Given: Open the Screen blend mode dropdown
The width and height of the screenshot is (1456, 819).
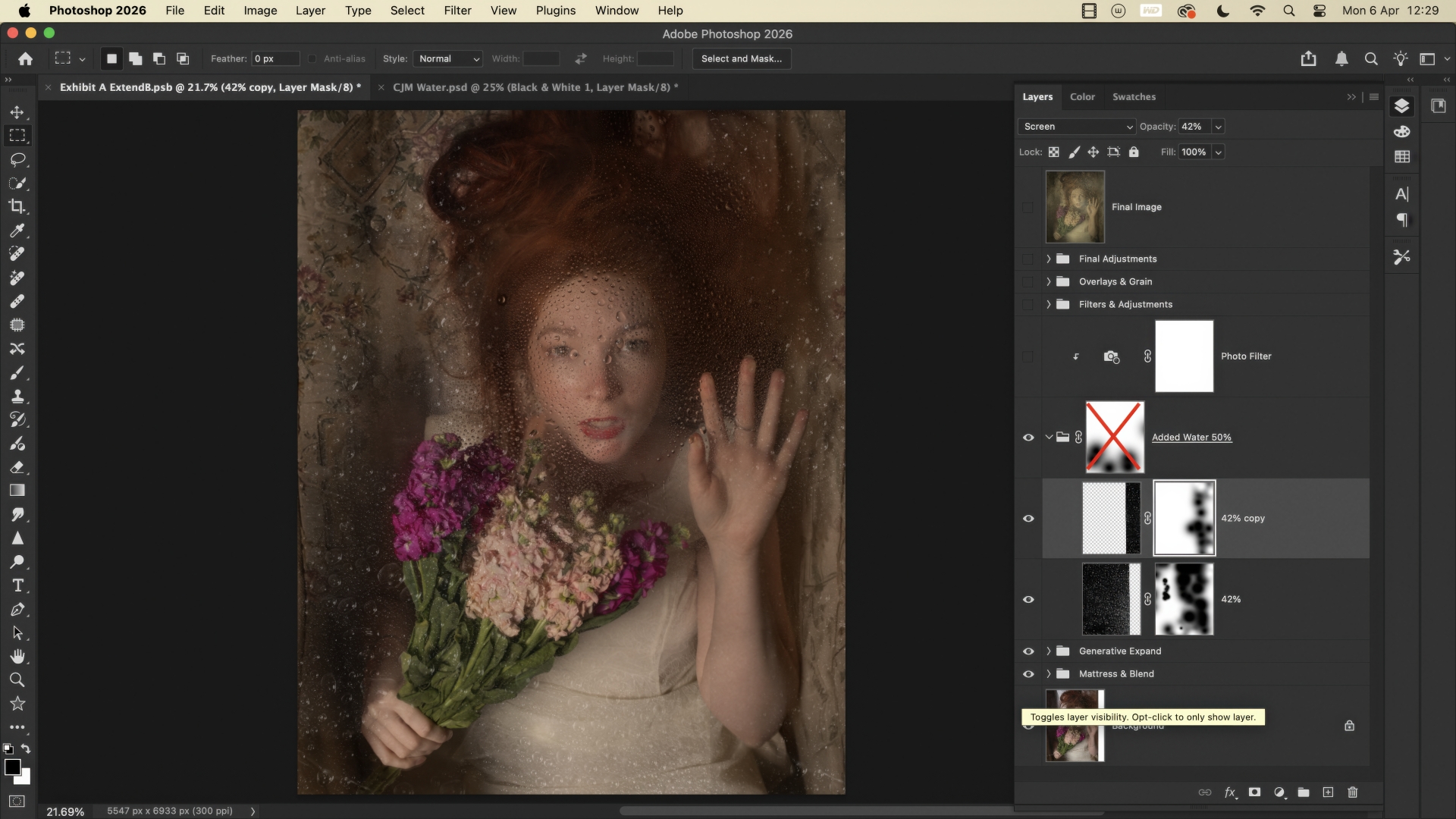Looking at the screenshot, I should click(x=1076, y=127).
